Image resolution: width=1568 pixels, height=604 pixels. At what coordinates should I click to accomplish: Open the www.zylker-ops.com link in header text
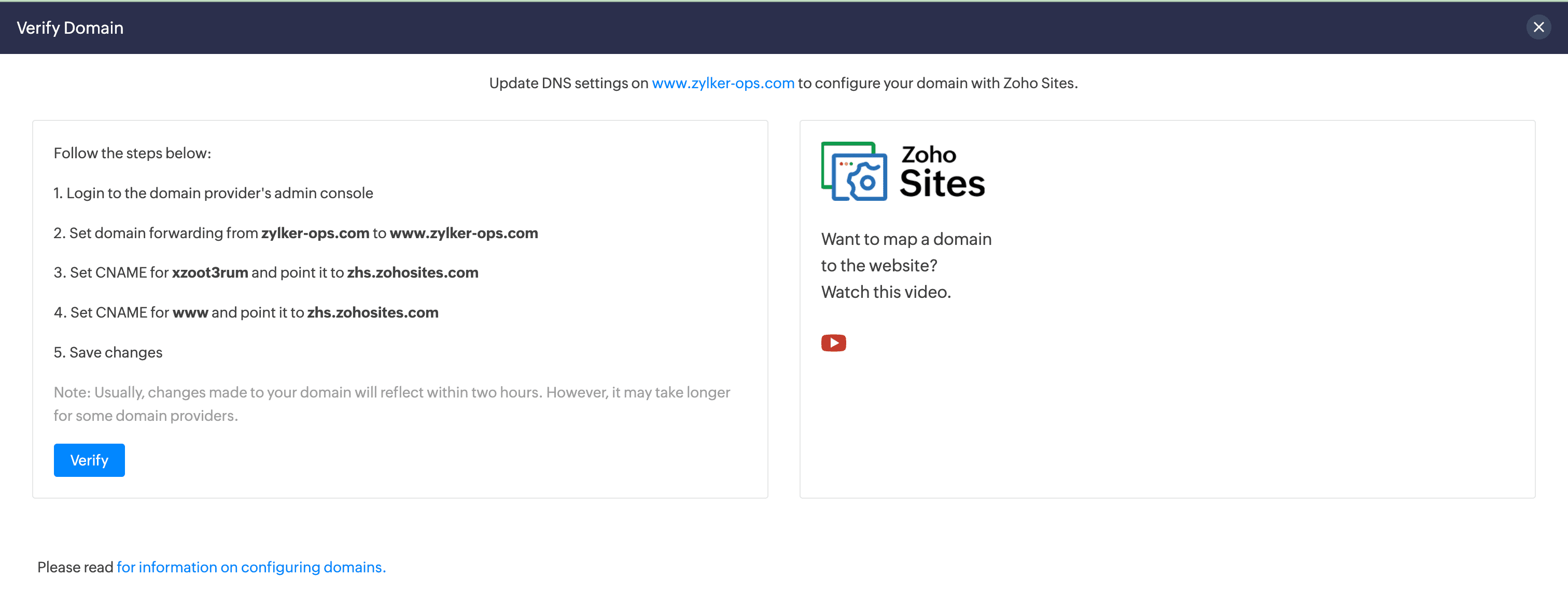[x=722, y=83]
